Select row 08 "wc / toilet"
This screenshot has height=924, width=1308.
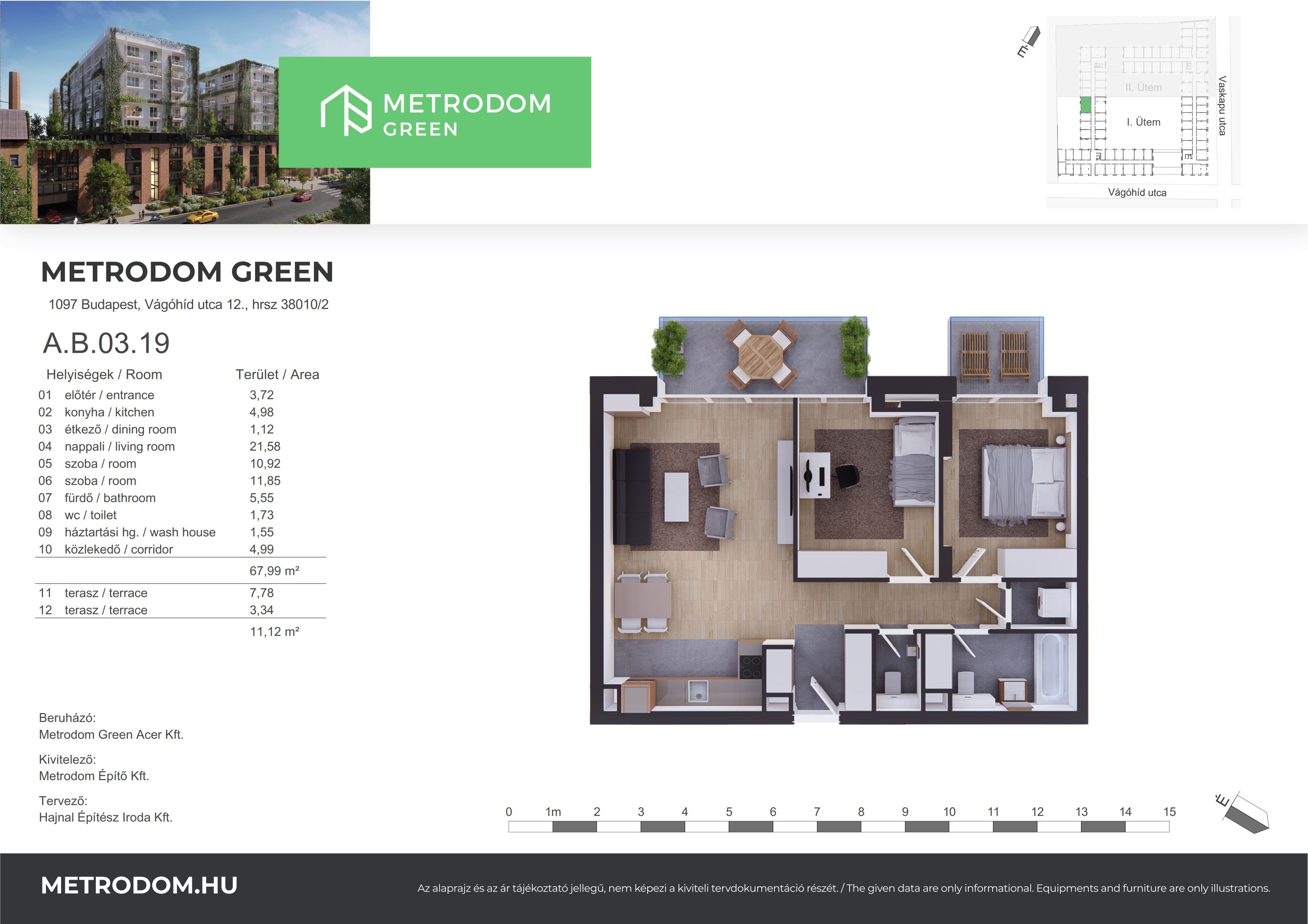point(180,515)
